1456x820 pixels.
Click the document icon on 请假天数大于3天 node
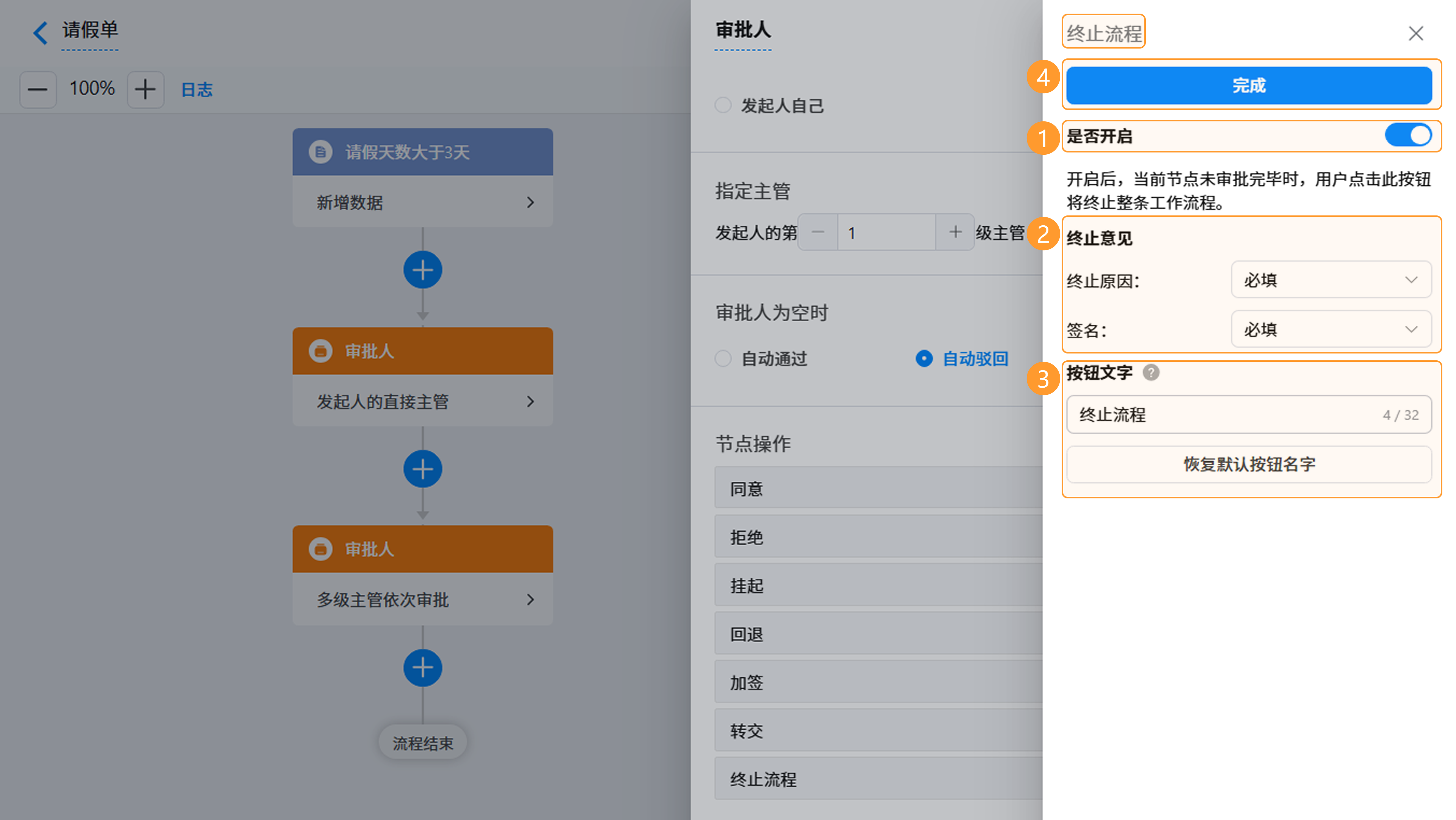320,152
